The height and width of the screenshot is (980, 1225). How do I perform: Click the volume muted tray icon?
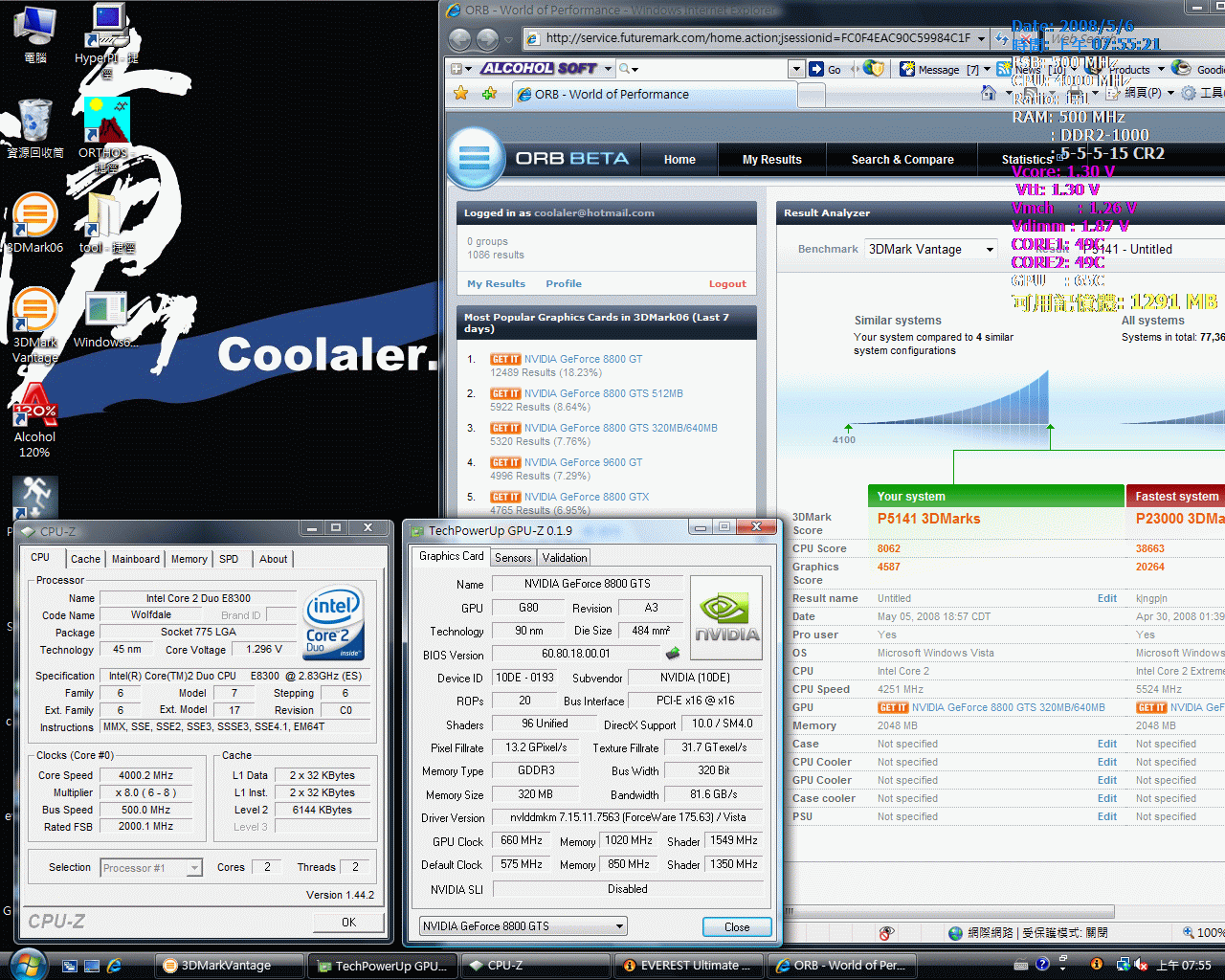click(x=1140, y=965)
